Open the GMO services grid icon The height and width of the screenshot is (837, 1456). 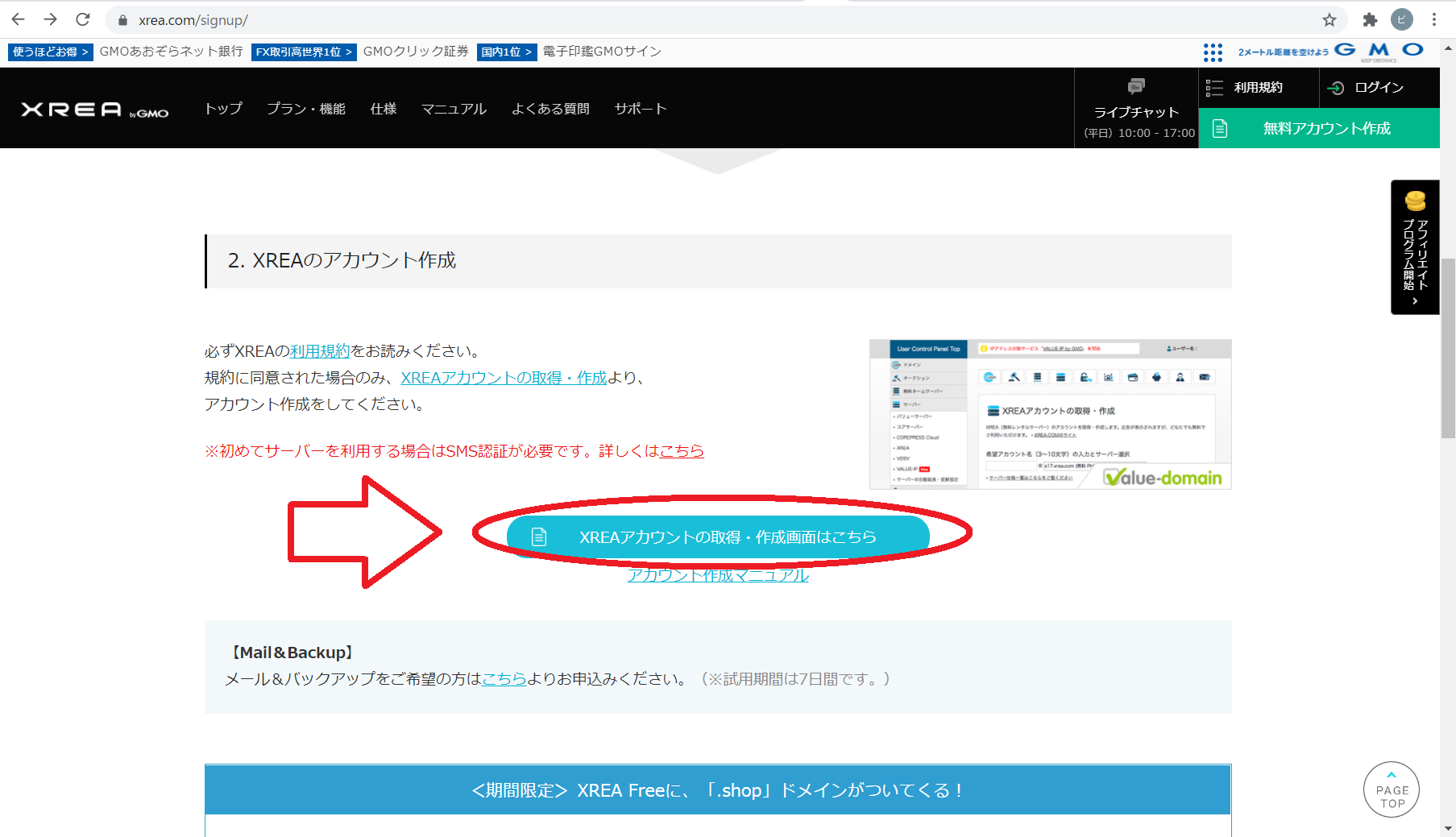[x=1213, y=52]
